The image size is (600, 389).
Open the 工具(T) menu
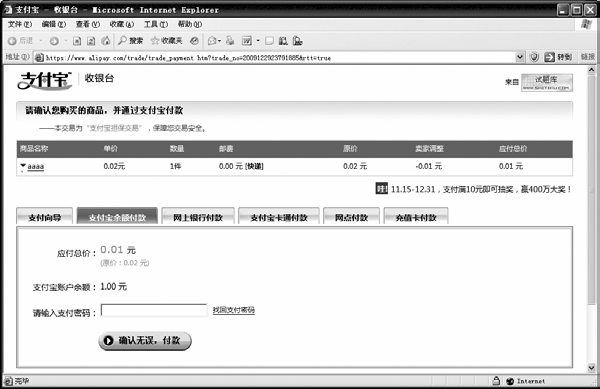[156, 24]
